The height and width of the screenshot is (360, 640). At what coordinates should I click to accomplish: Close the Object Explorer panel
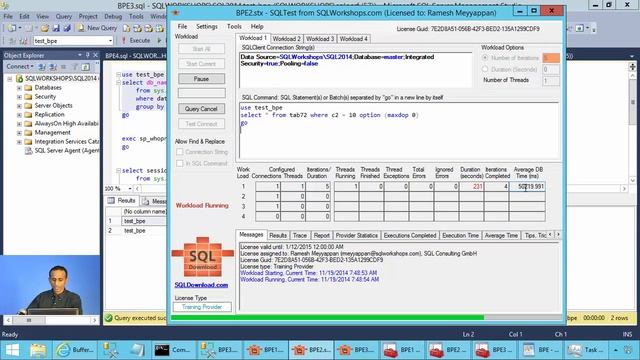point(95,55)
